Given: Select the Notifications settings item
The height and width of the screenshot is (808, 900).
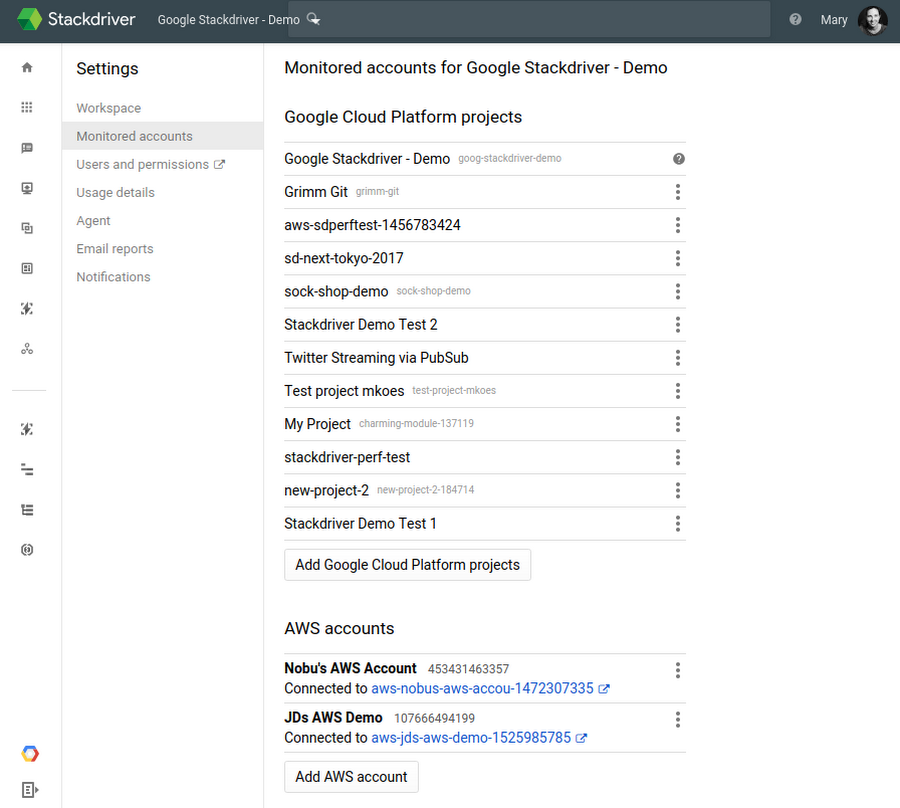Looking at the screenshot, I should [x=162, y=277].
